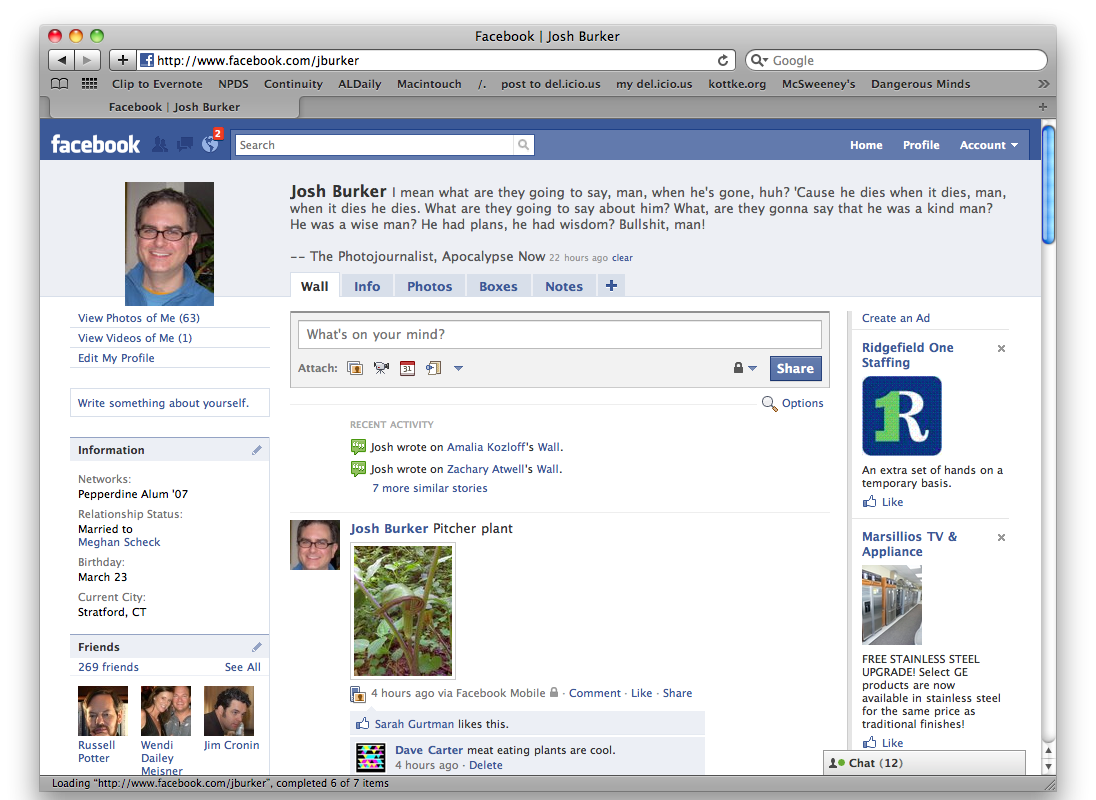
Task: Click the Add bookmark plus button
Action: (122, 60)
